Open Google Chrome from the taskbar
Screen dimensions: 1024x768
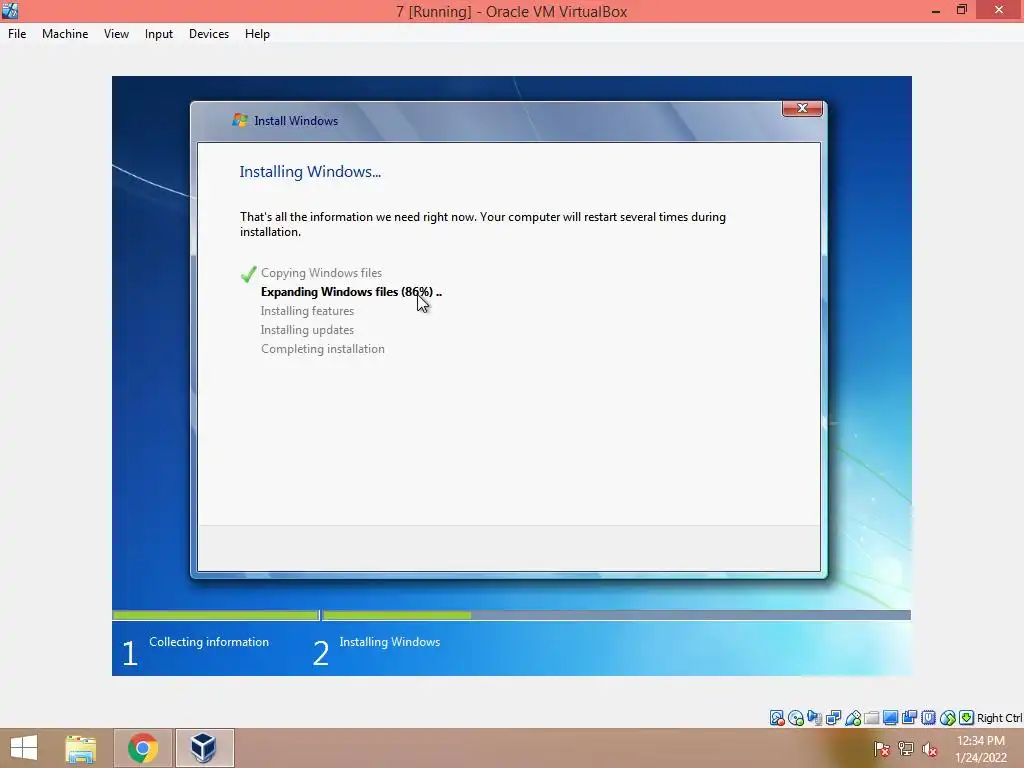(x=143, y=748)
